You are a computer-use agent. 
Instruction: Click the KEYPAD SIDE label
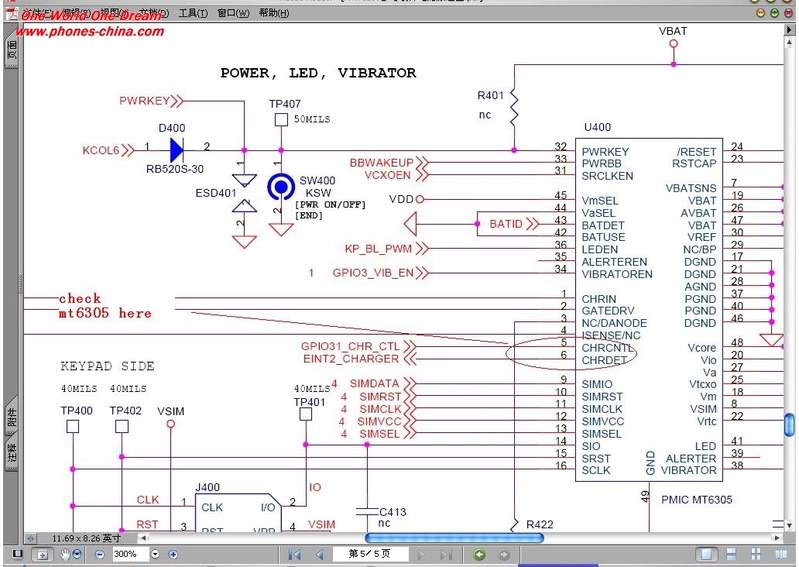tap(107, 366)
